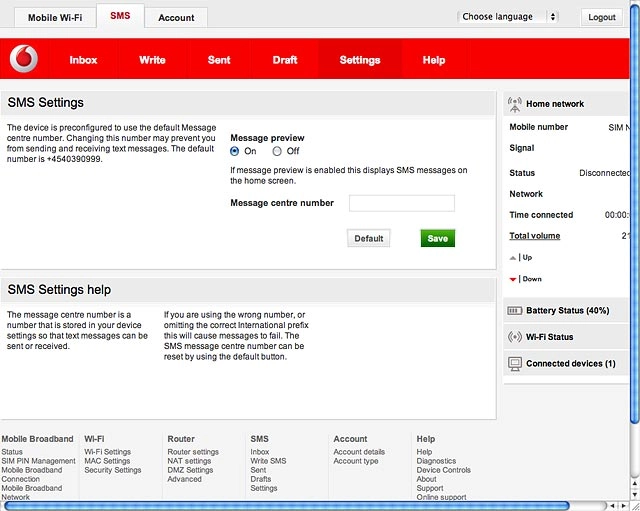
Task: Open Support footer link
Action: tap(430, 488)
